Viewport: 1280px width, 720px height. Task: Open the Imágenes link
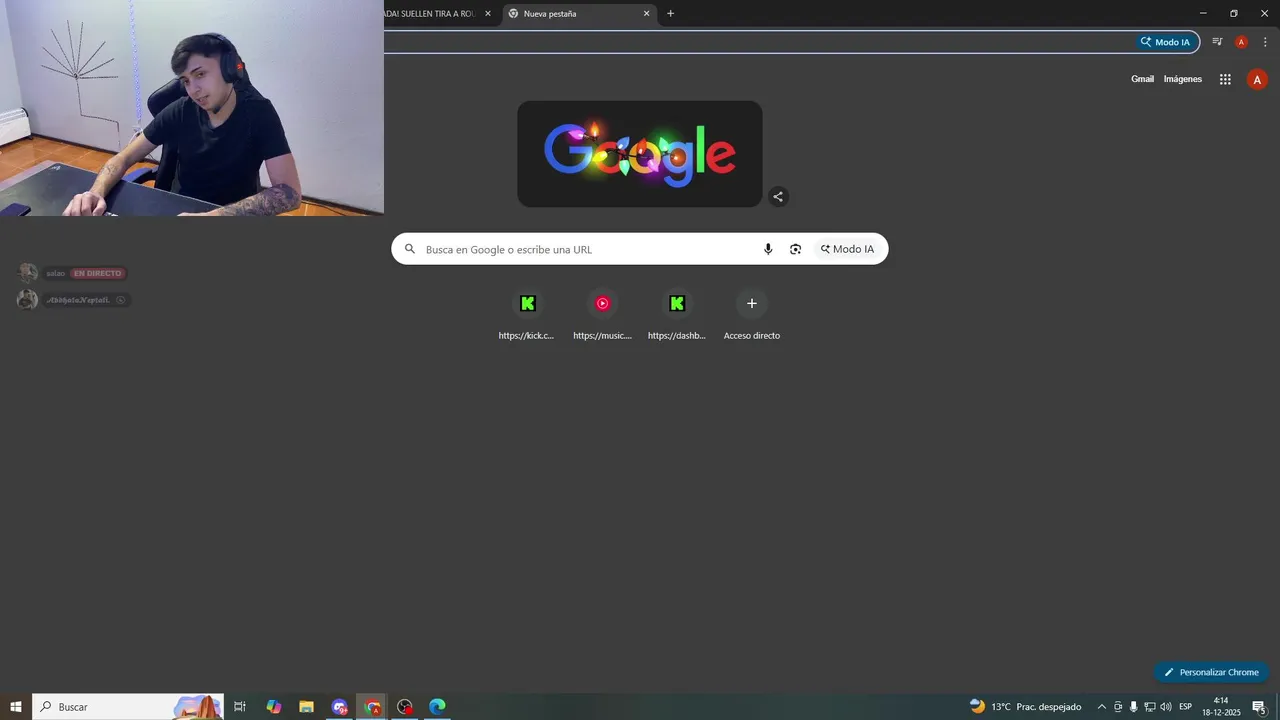[1183, 79]
